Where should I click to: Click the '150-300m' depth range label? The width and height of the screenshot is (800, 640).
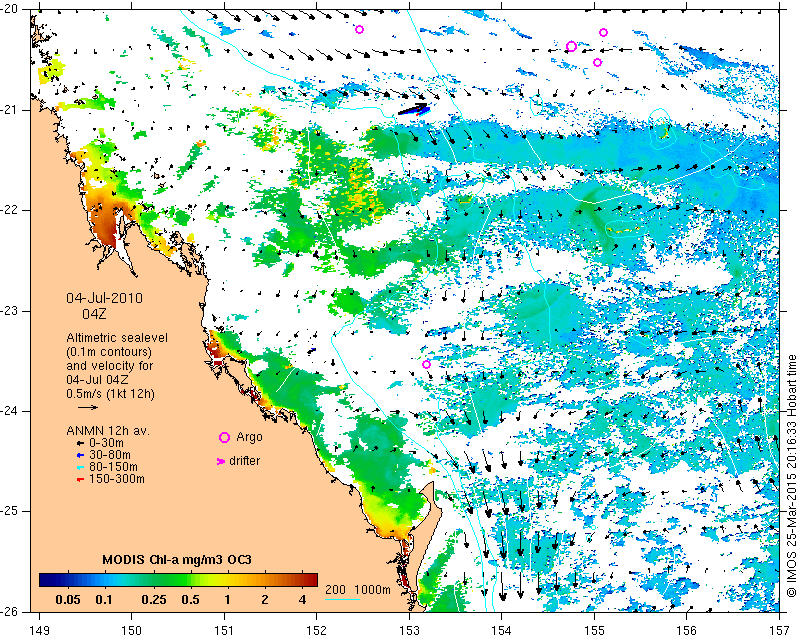coord(116,479)
